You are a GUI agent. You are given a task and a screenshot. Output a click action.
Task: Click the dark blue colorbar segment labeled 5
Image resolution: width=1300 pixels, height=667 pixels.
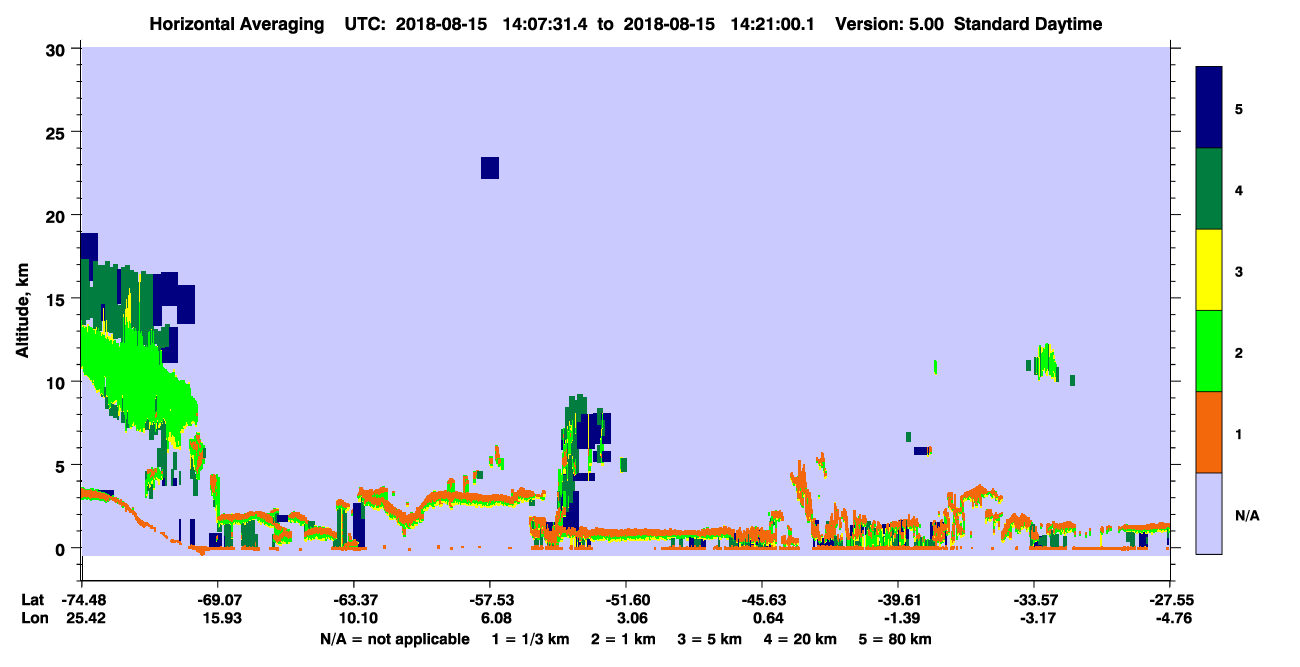click(1210, 107)
